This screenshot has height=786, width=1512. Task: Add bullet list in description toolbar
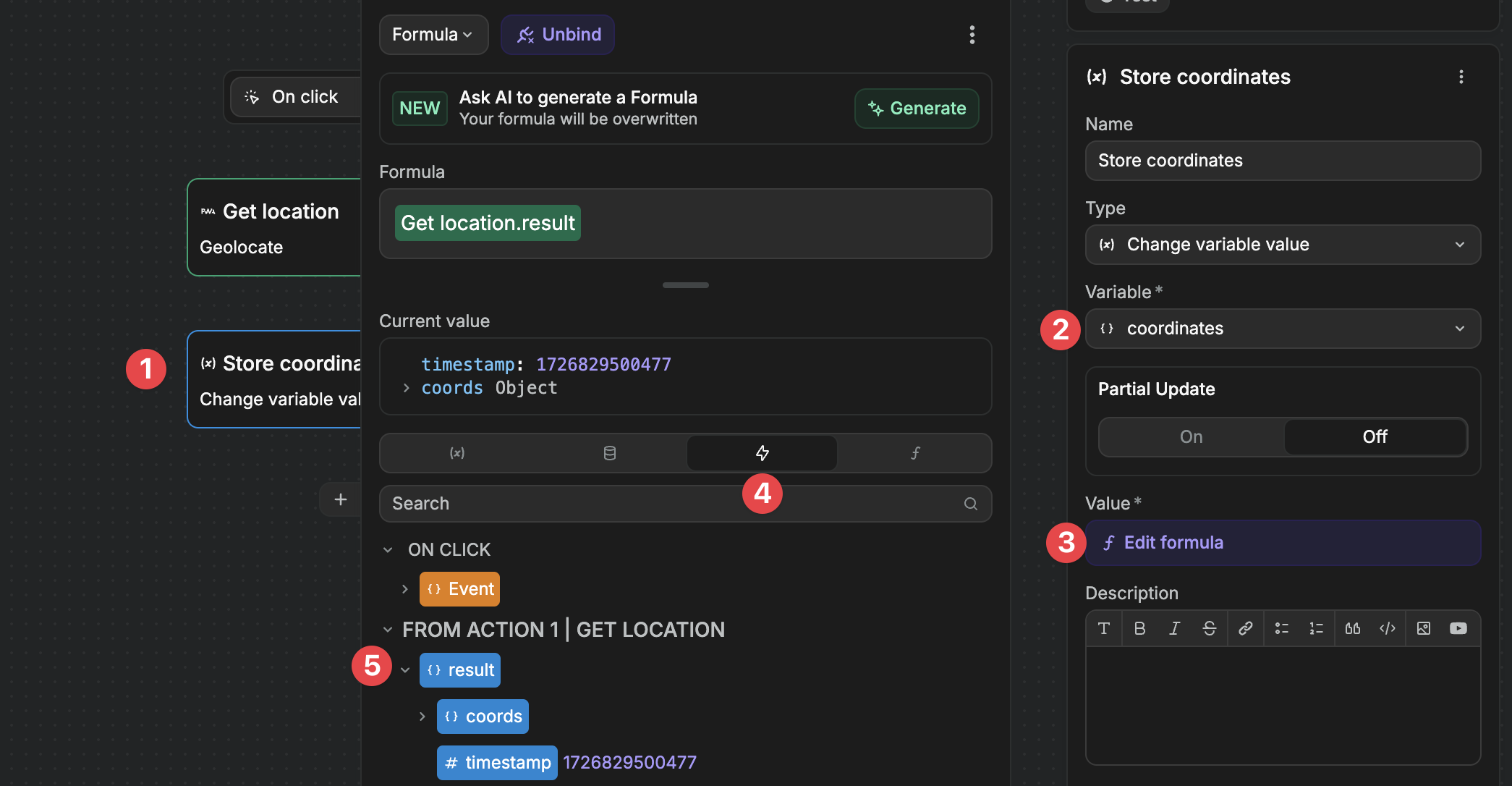click(1281, 628)
